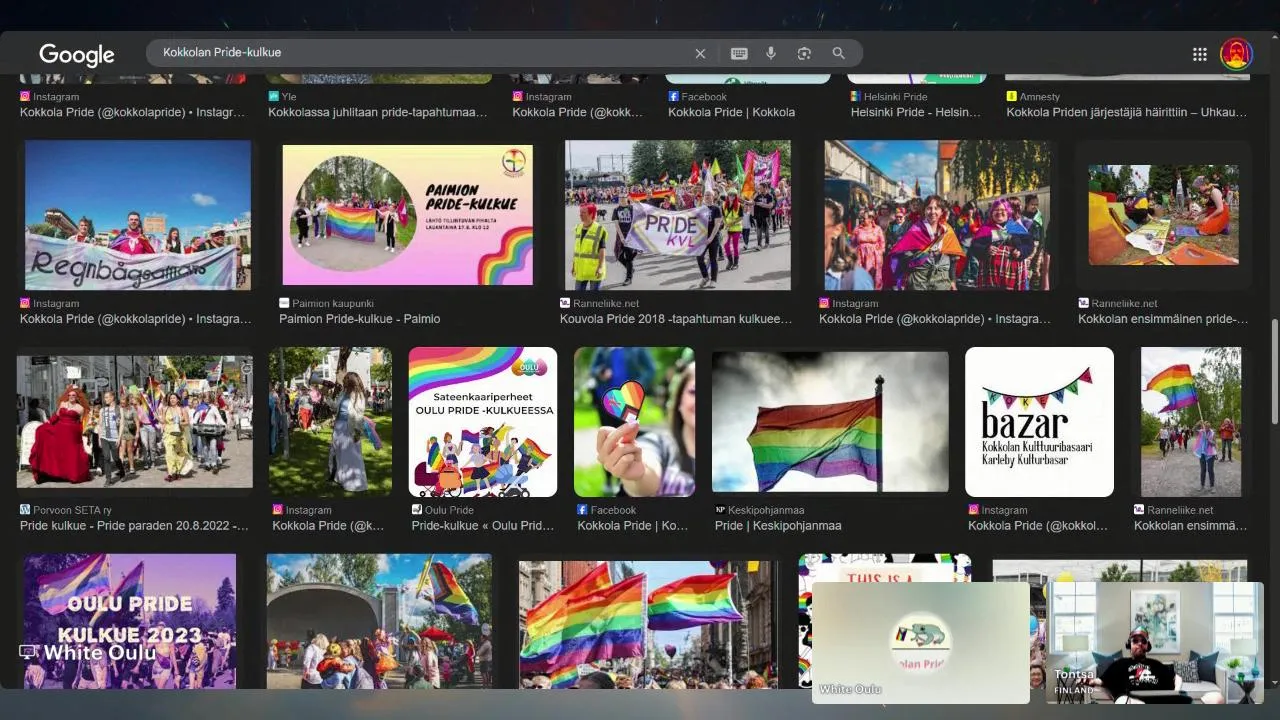Image resolution: width=1280 pixels, height=720 pixels.
Task: Open the rainbow flag cloudy sky thumbnail
Action: point(830,422)
